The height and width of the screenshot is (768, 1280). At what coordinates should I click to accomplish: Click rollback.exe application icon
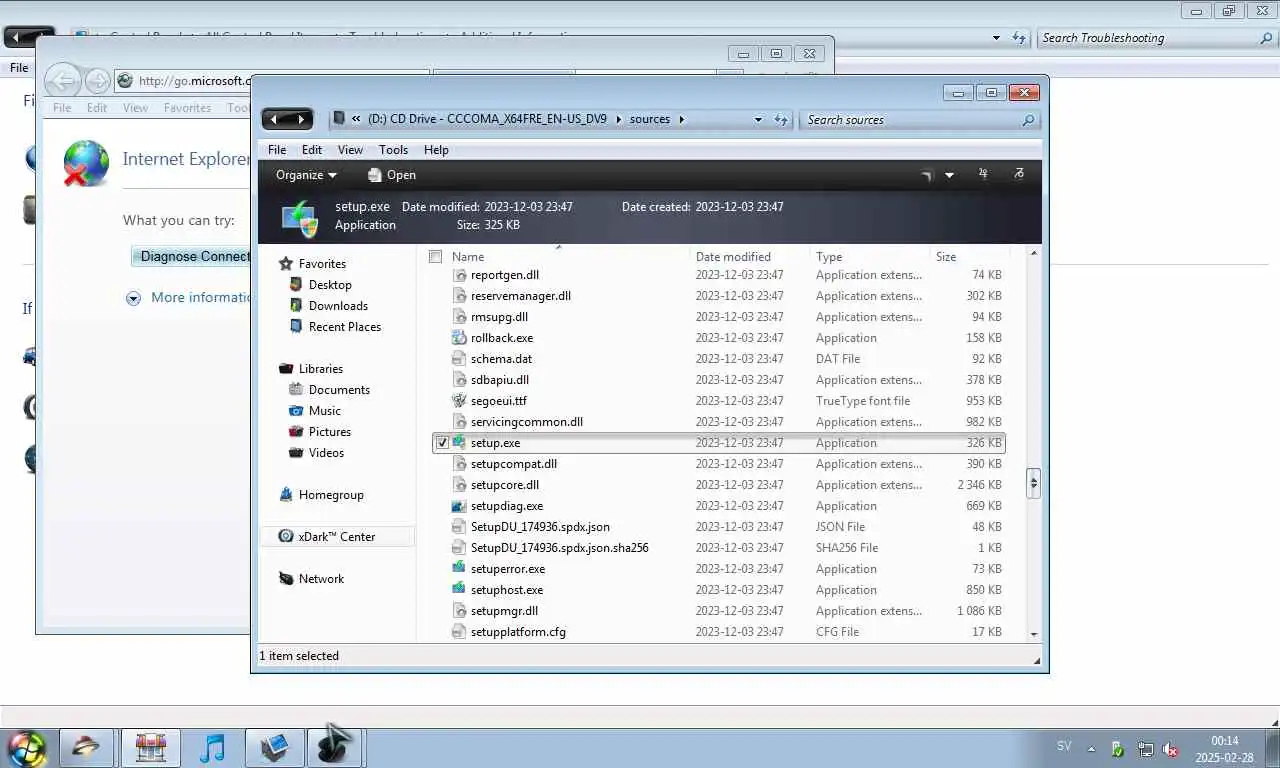click(x=459, y=337)
